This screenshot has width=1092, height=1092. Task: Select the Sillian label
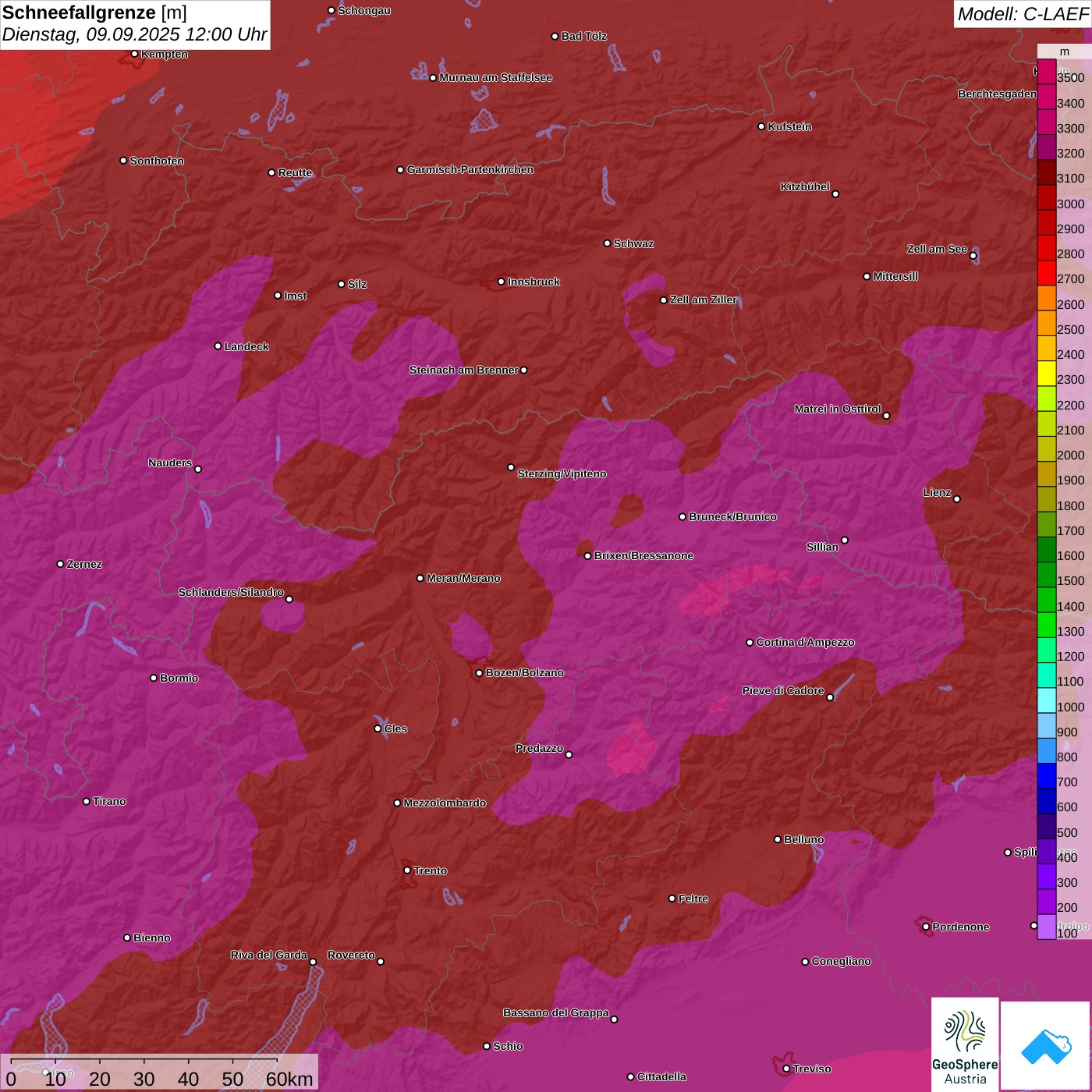pos(822,547)
